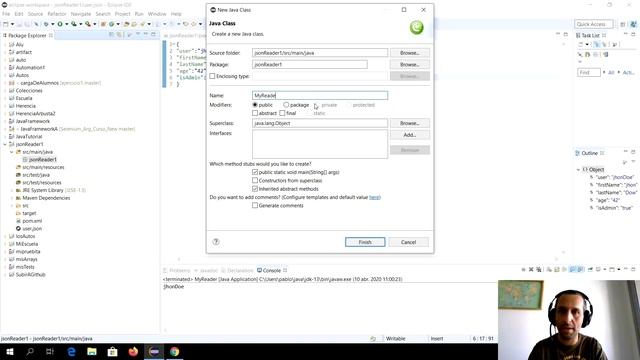Click the Package input field

[310, 64]
